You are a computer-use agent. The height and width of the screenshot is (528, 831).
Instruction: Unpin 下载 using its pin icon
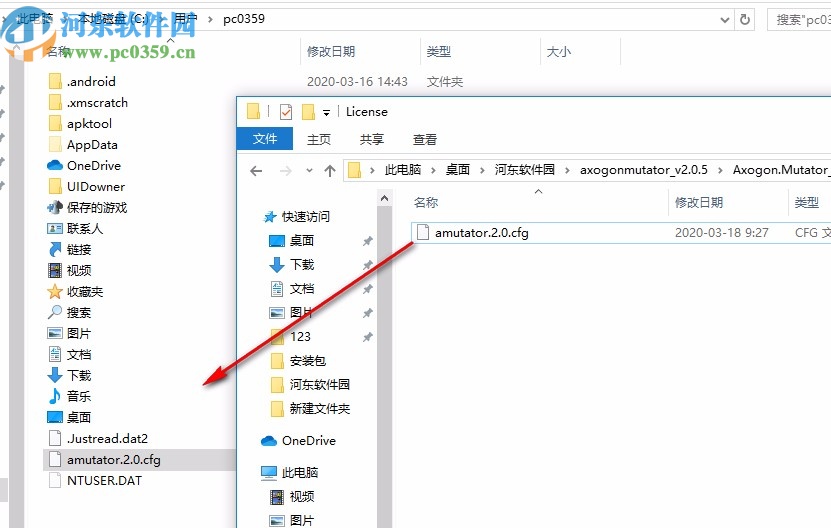click(367, 265)
